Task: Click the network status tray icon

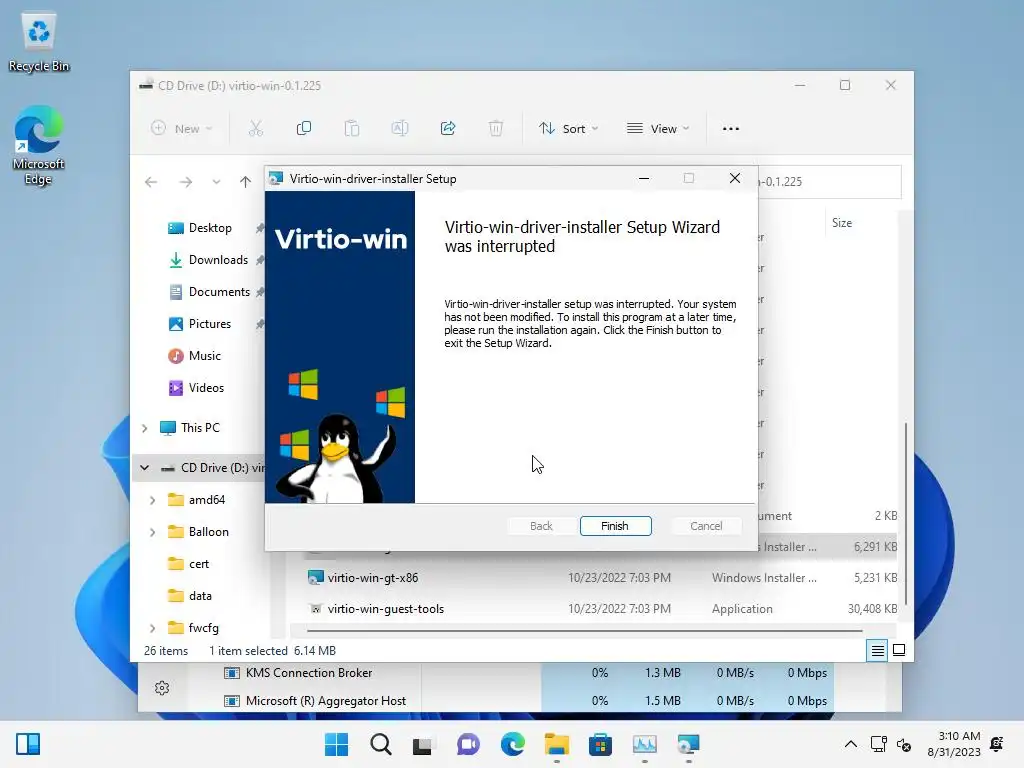Action: 878,744
